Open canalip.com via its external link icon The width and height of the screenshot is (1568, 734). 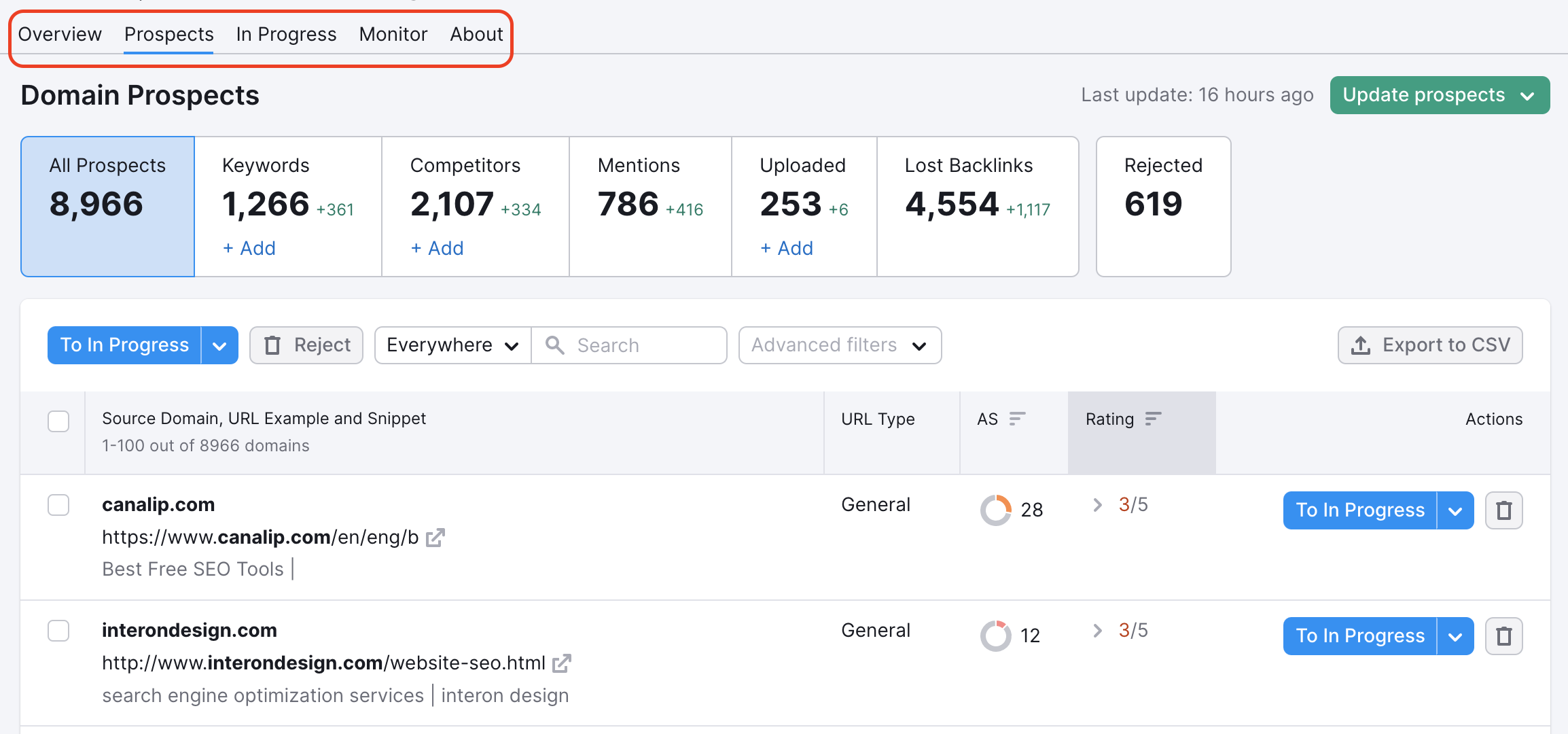click(435, 537)
